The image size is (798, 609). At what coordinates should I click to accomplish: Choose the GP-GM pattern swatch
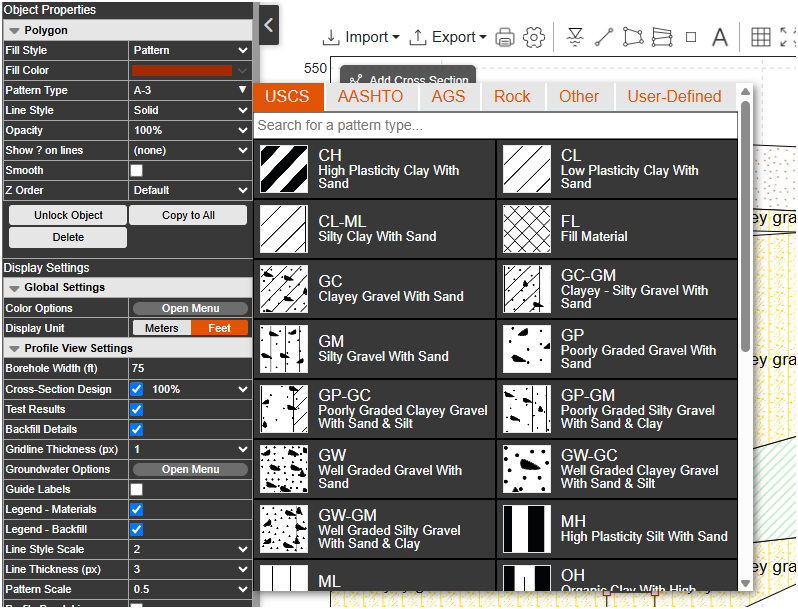[527, 409]
